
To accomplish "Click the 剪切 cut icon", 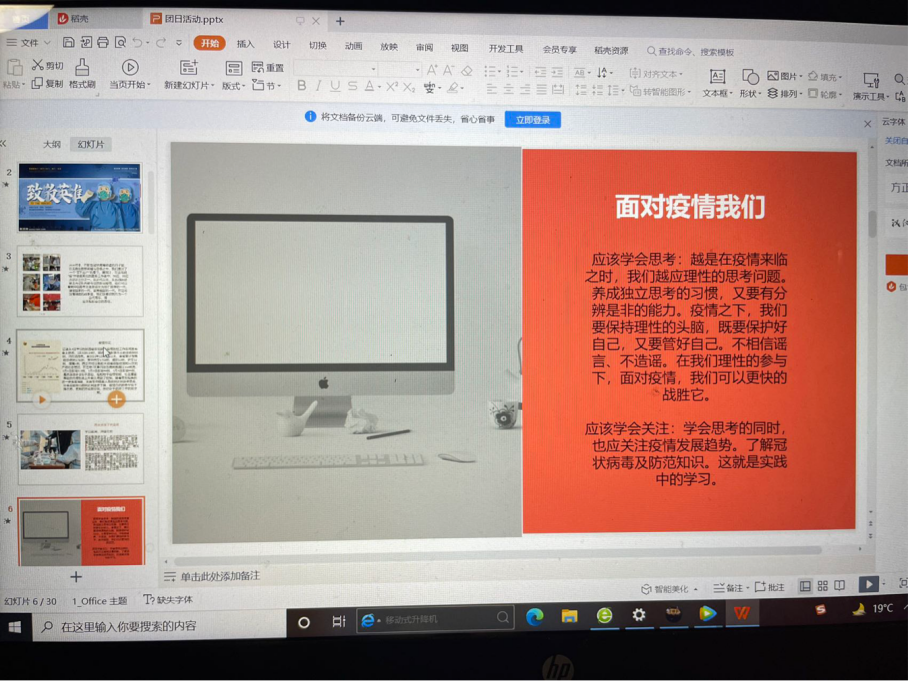I will point(38,65).
